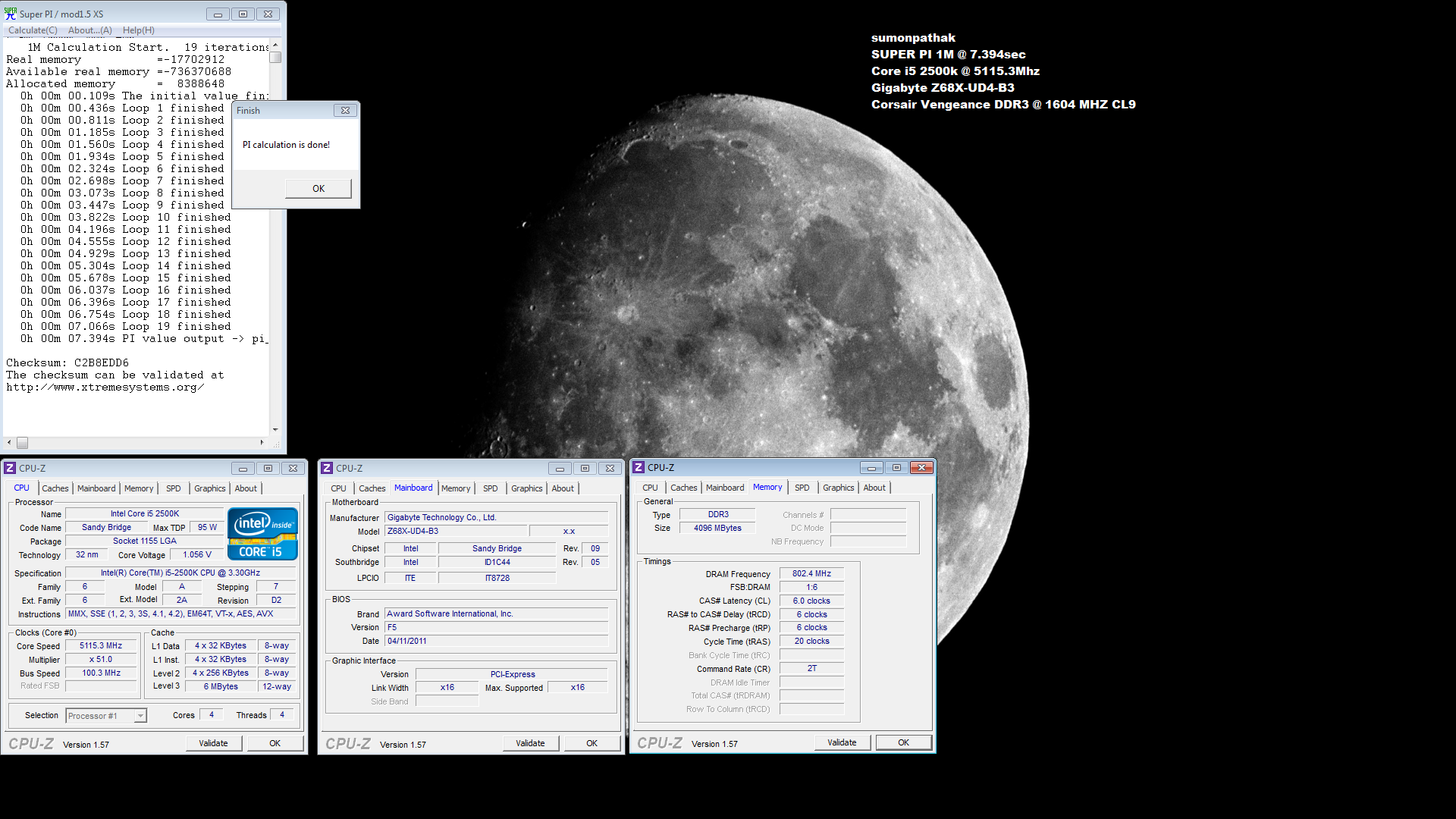Select Caches tab in the Memory CPU-Z window

point(684,488)
